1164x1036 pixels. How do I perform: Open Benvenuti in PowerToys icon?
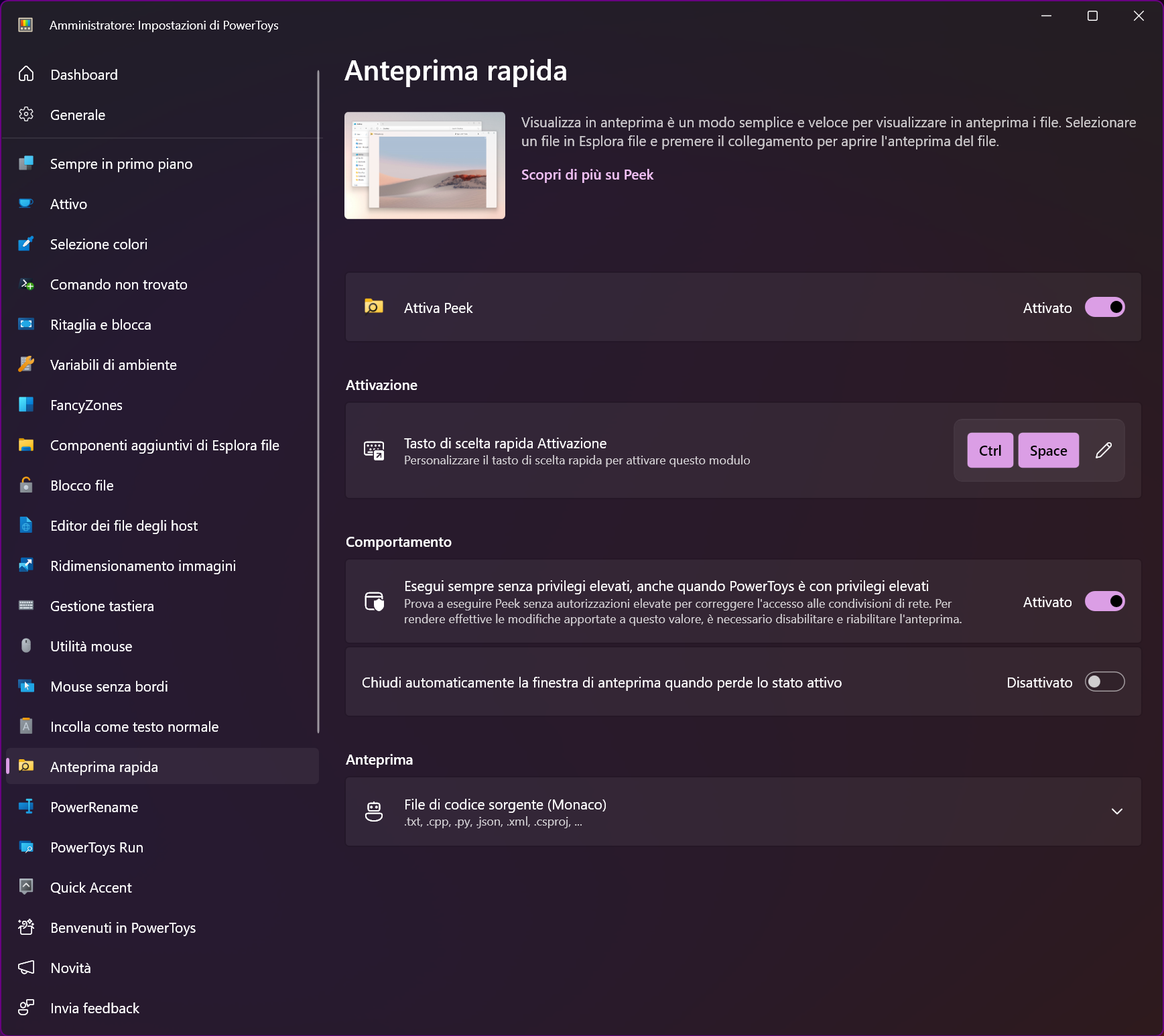coord(26,927)
